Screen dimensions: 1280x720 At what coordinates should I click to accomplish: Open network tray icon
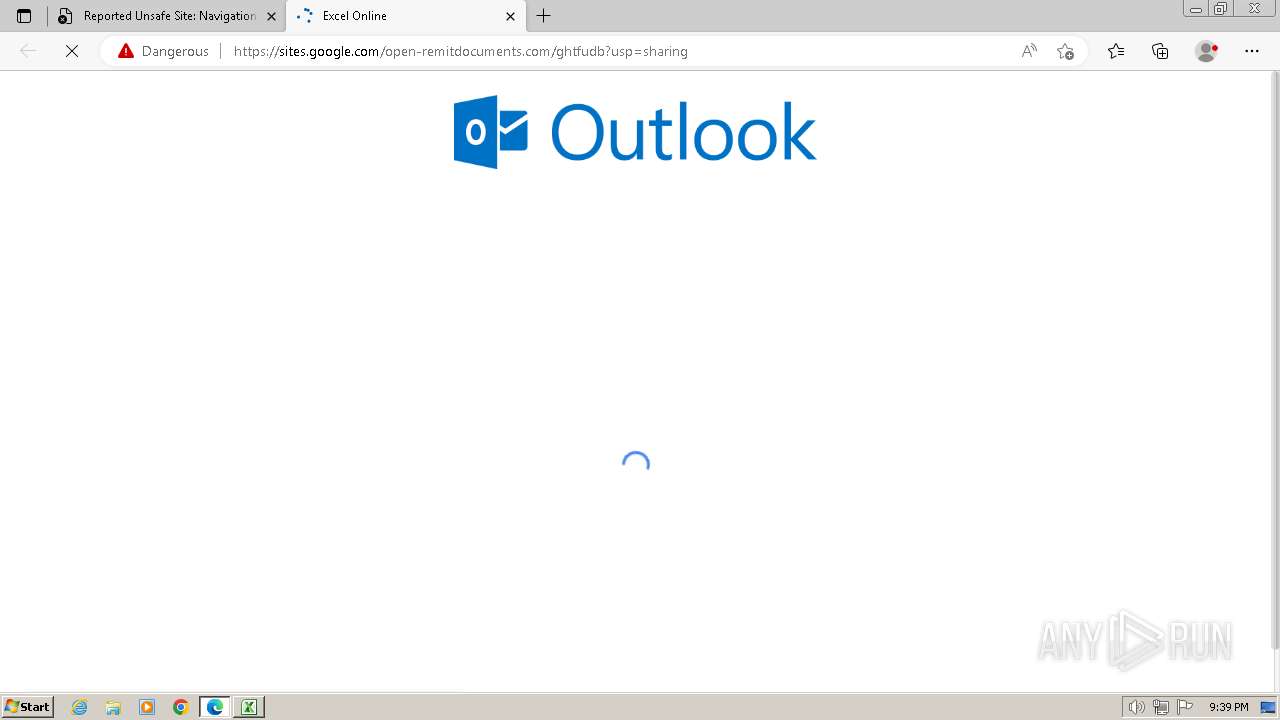pos(1161,707)
